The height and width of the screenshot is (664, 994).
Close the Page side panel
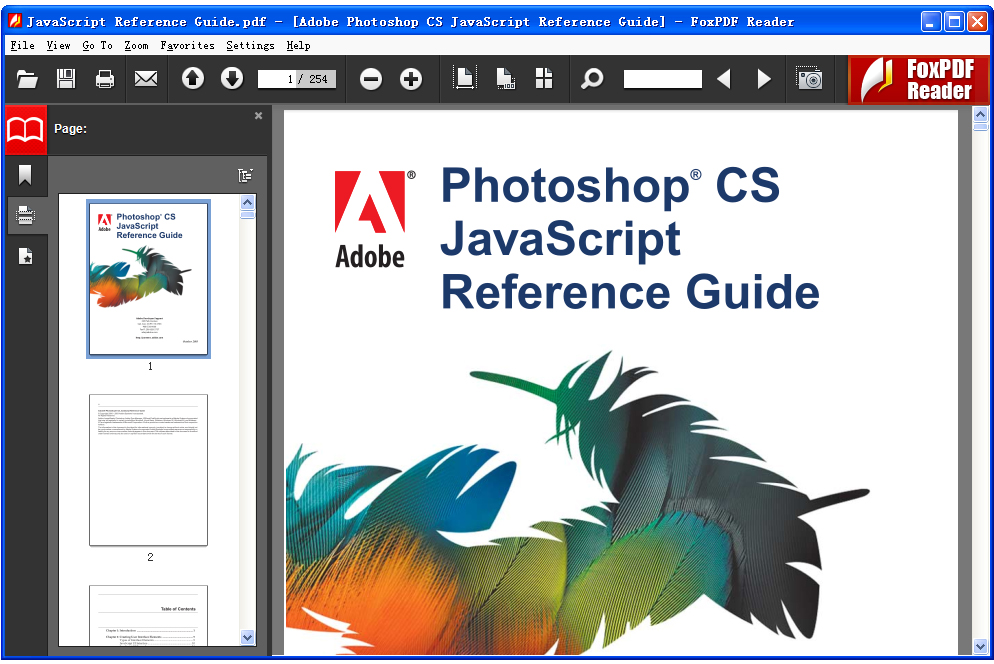258,115
